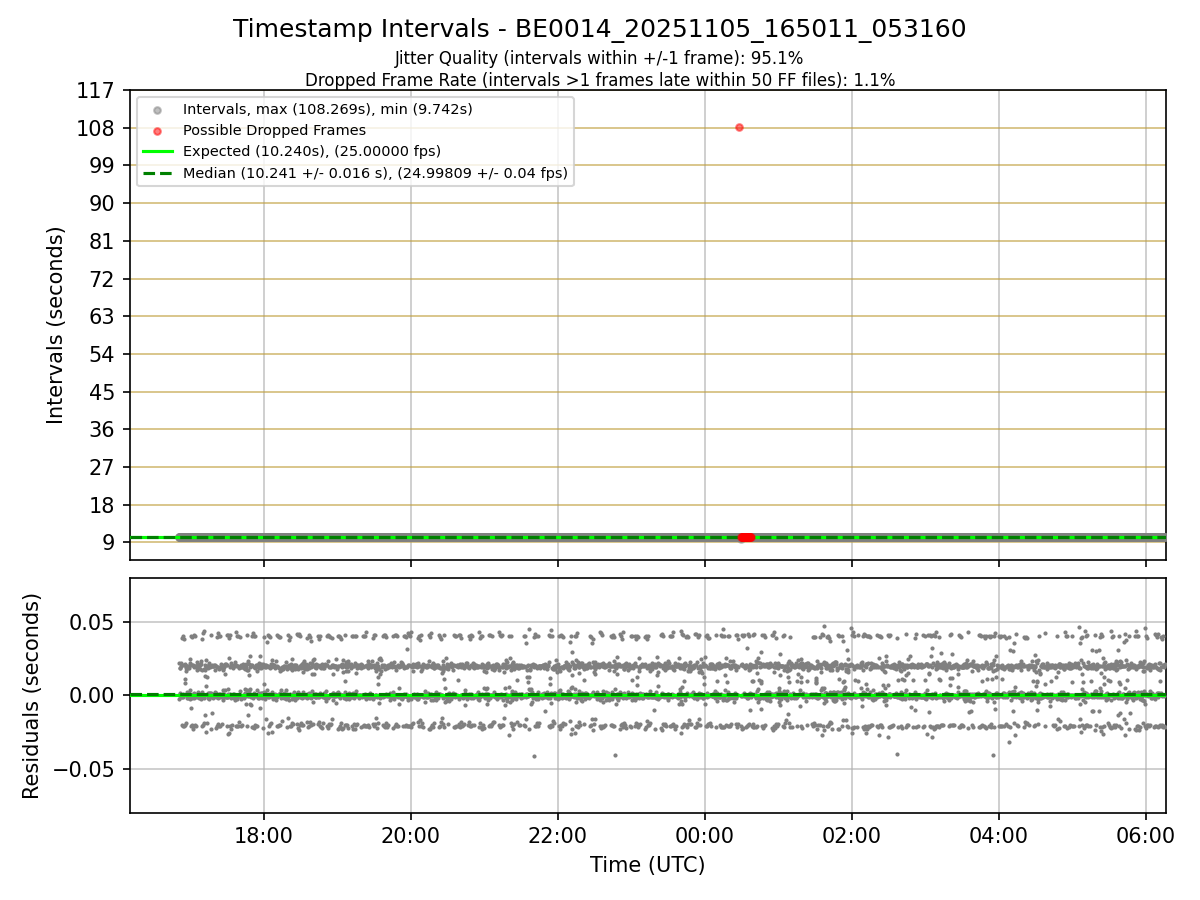
Task: Click the dashed green Median legend swatch
Action: point(157,172)
